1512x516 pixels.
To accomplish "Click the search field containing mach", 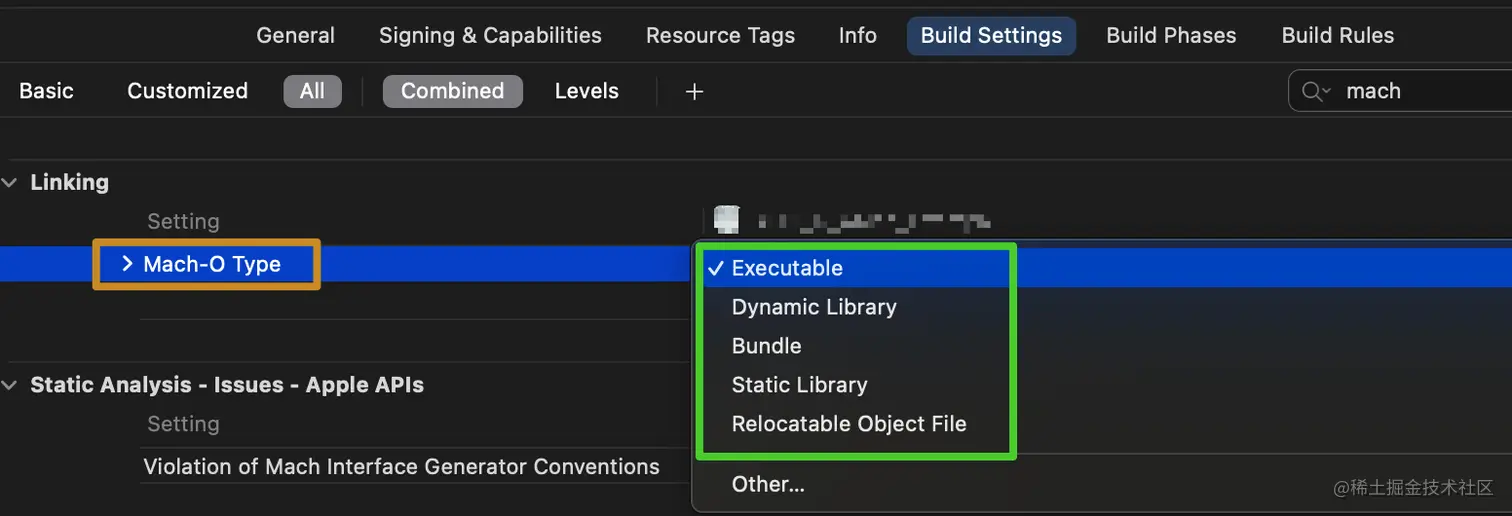I will click(1420, 91).
